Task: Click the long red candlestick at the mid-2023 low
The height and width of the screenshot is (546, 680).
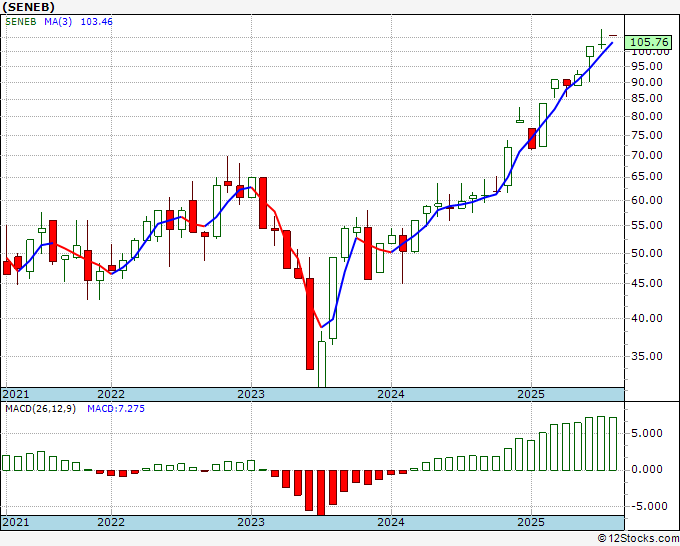Action: (x=310, y=324)
